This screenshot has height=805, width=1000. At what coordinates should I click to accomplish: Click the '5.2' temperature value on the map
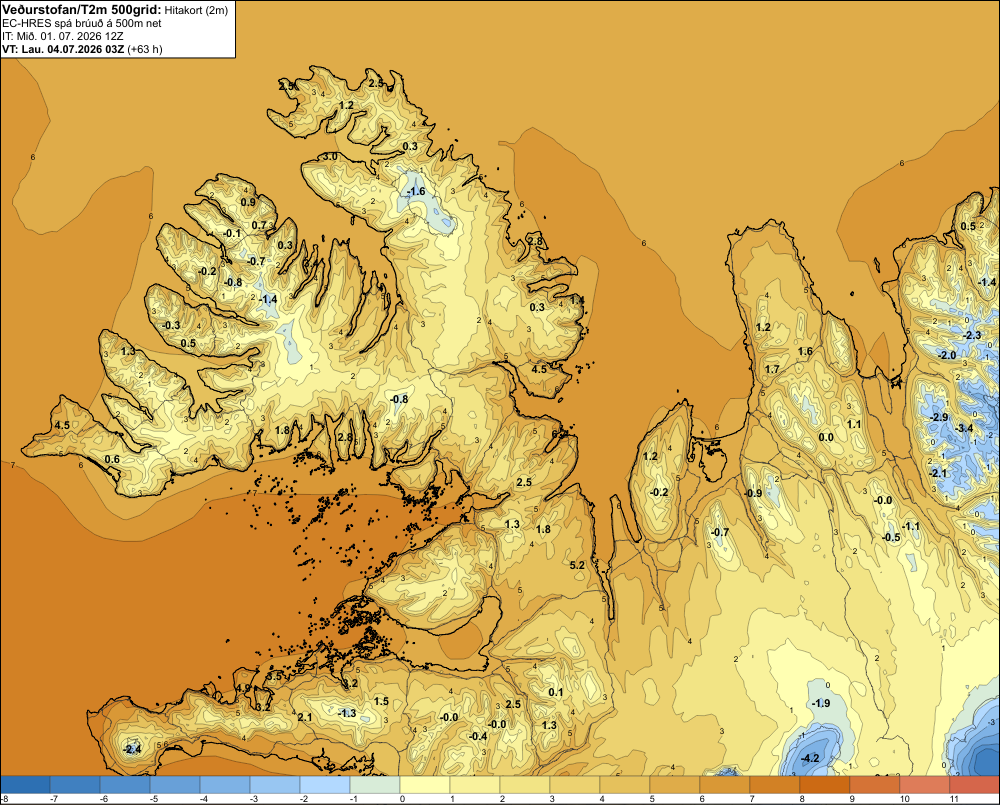[x=577, y=565]
